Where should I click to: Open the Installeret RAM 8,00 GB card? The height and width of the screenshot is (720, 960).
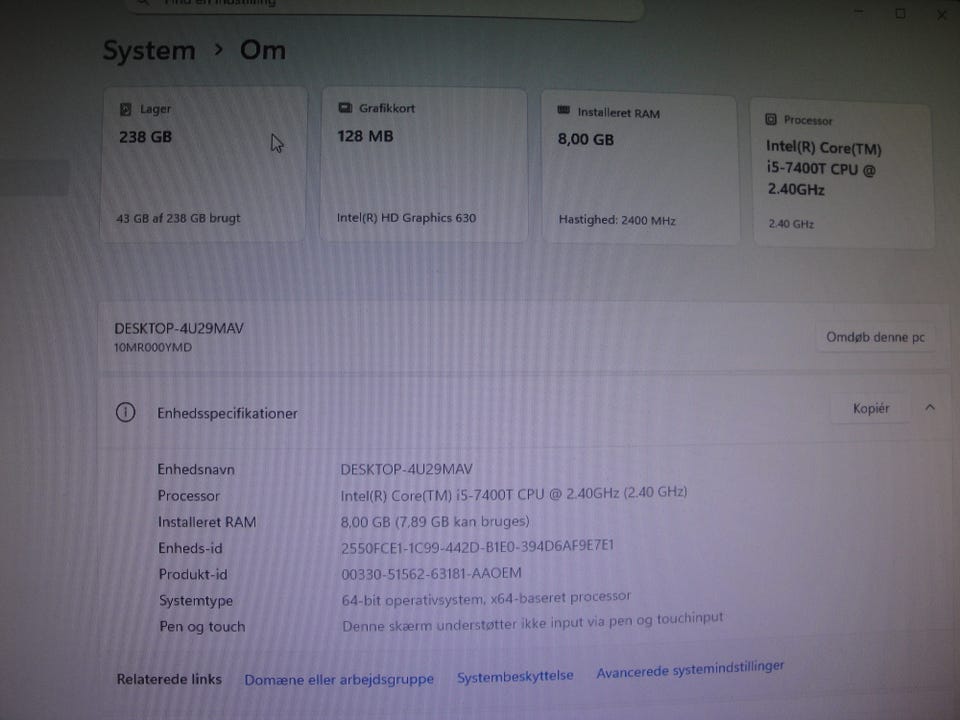[640, 170]
